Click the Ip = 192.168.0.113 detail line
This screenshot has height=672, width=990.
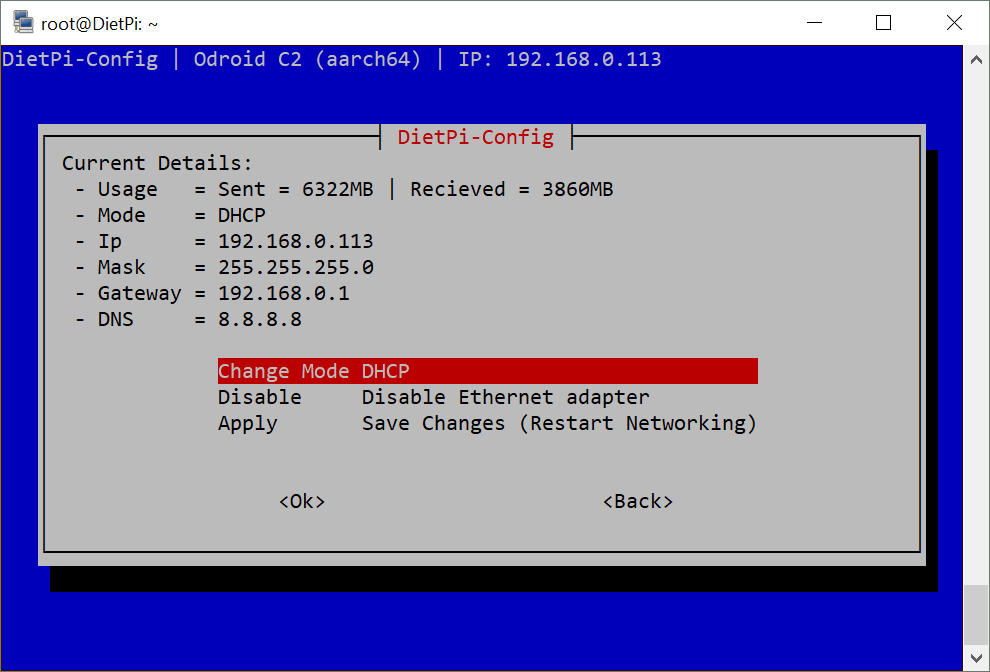(x=224, y=241)
